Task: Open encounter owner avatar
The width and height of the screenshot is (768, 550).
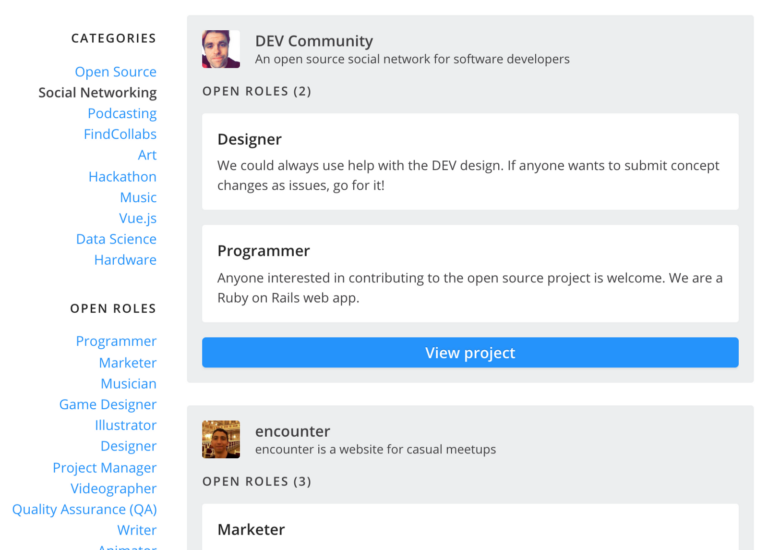Action: tap(221, 439)
